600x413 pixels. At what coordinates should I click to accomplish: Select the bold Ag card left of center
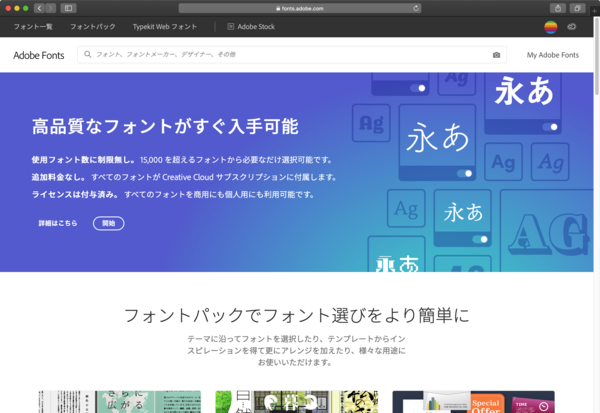tap(371, 123)
